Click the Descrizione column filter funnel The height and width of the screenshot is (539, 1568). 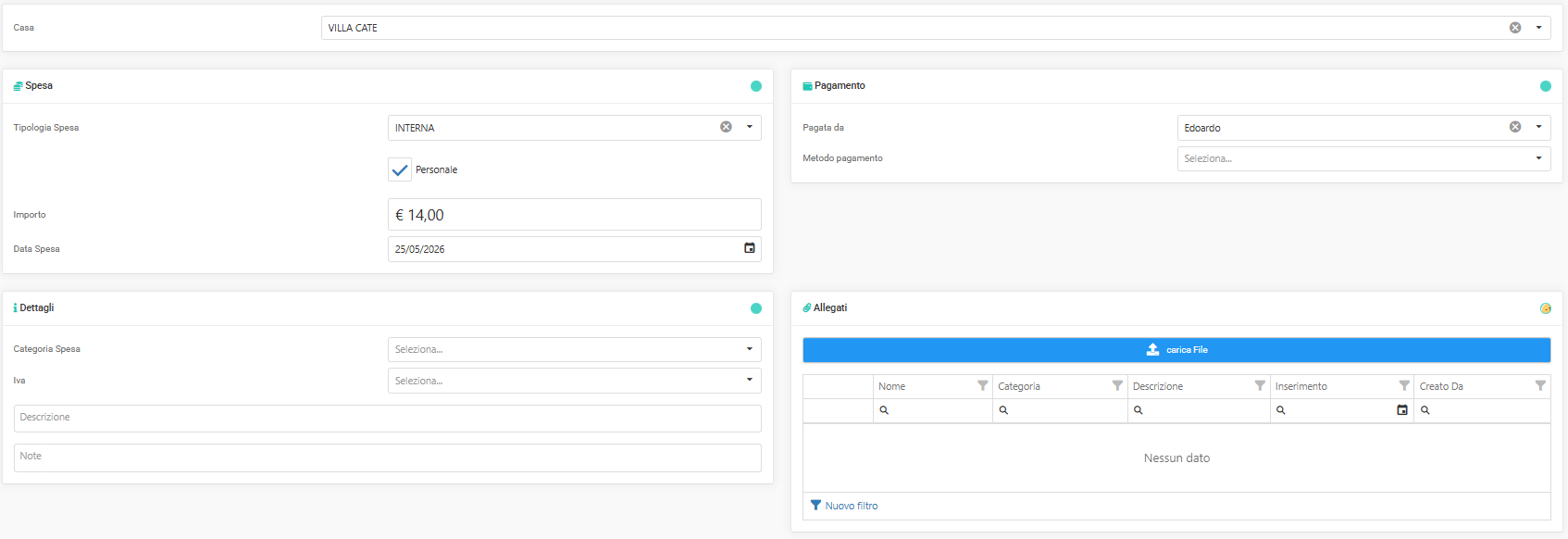coord(1260,385)
